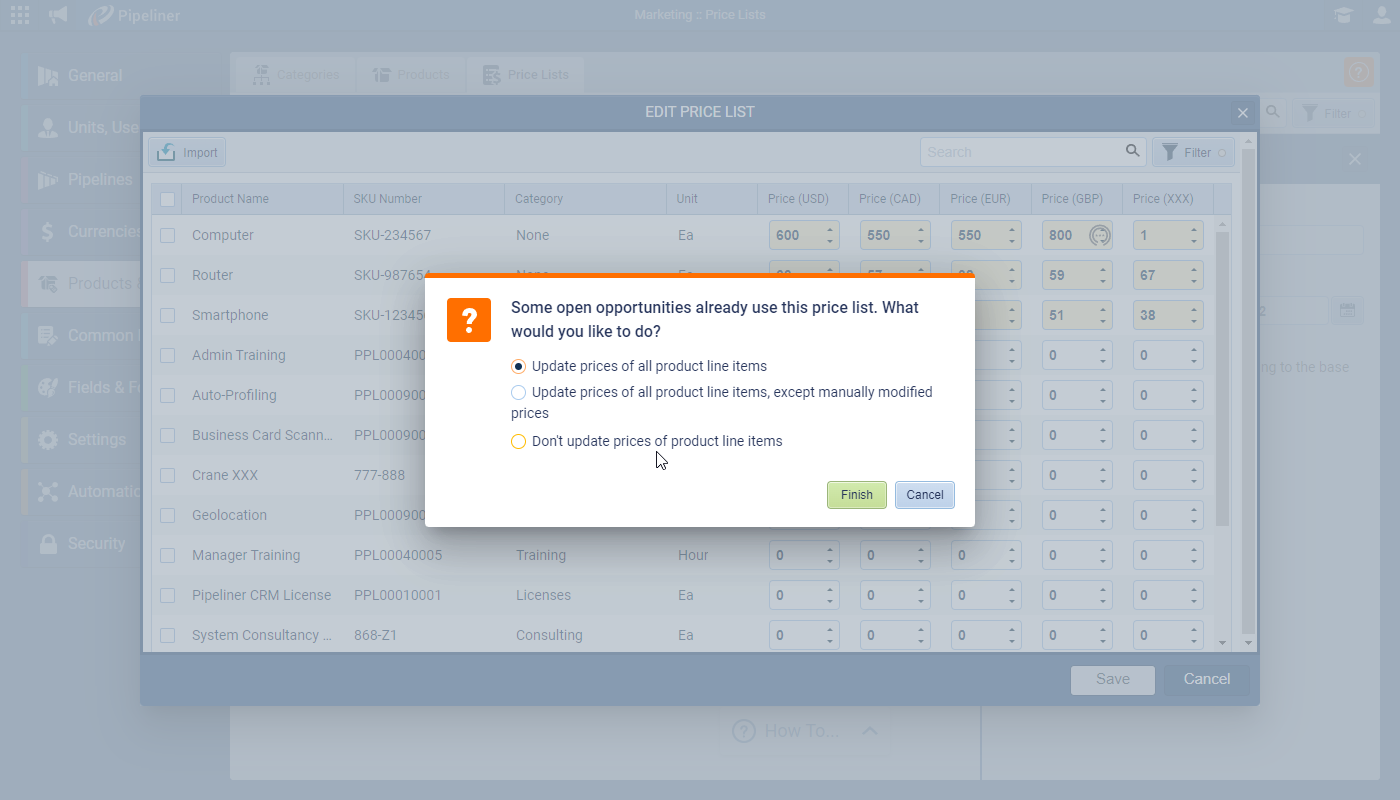Image resolution: width=1400 pixels, height=800 pixels.
Task: Open the app grid launcher icon
Action: pos(20,15)
